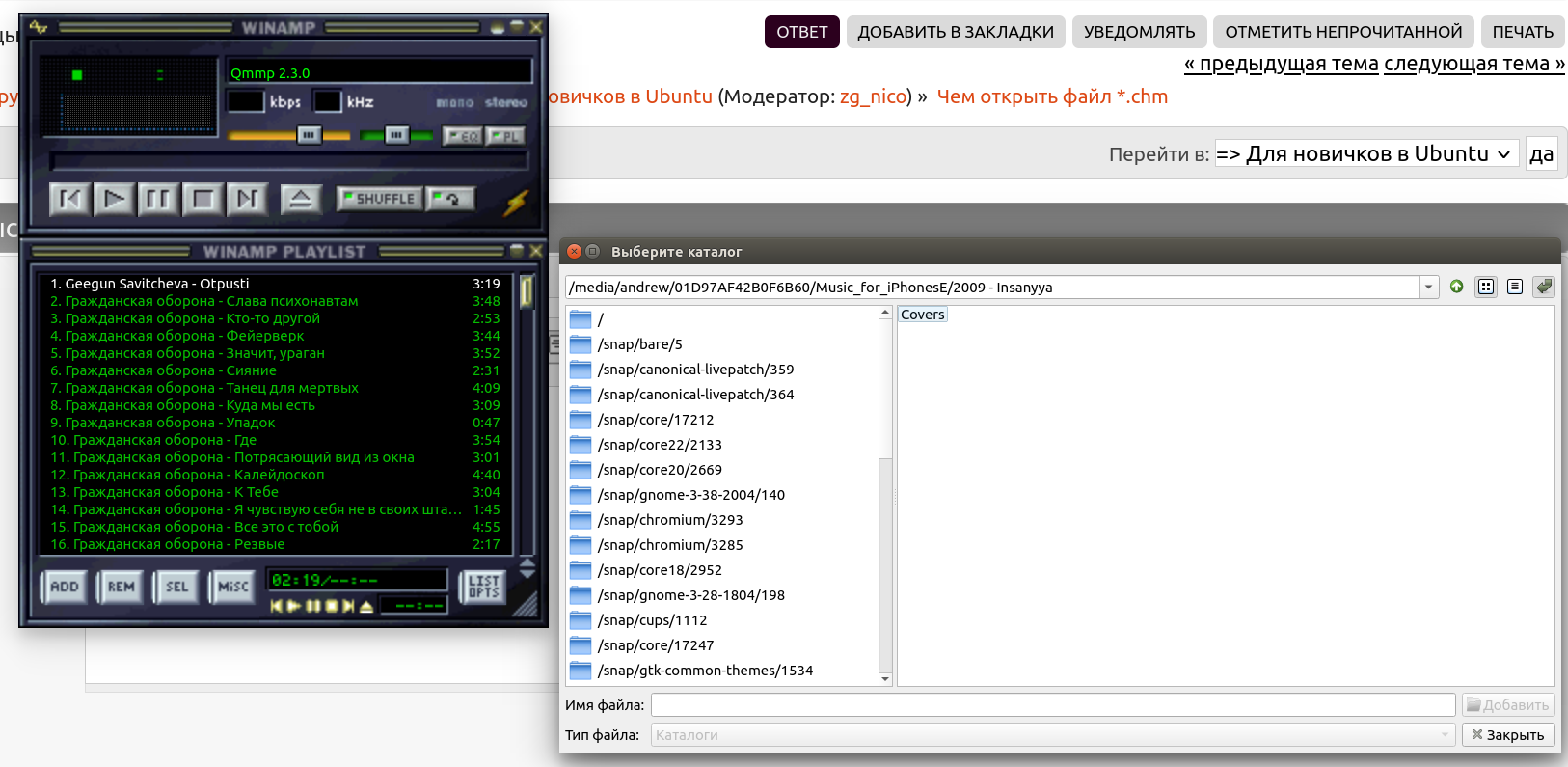This screenshot has height=767, width=1568.
Task: Open the directory path dropdown arrow
Action: (x=1428, y=287)
